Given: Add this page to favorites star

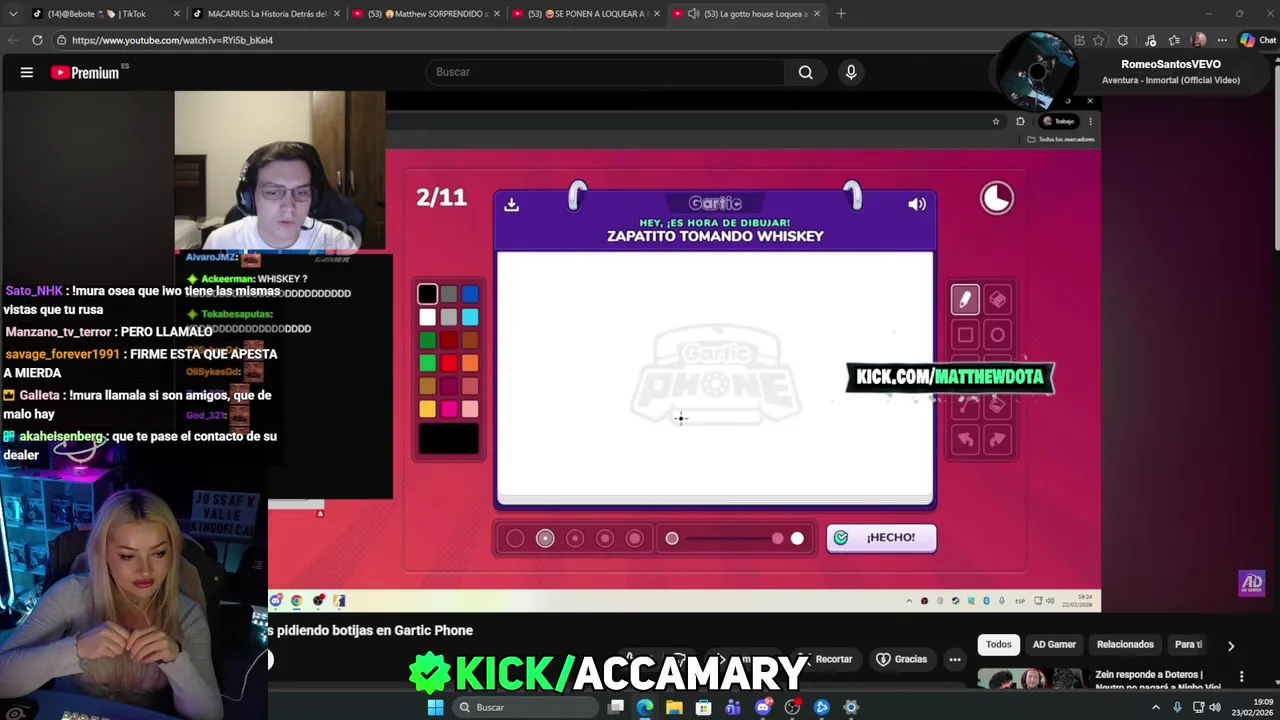Looking at the screenshot, I should click(1099, 40).
